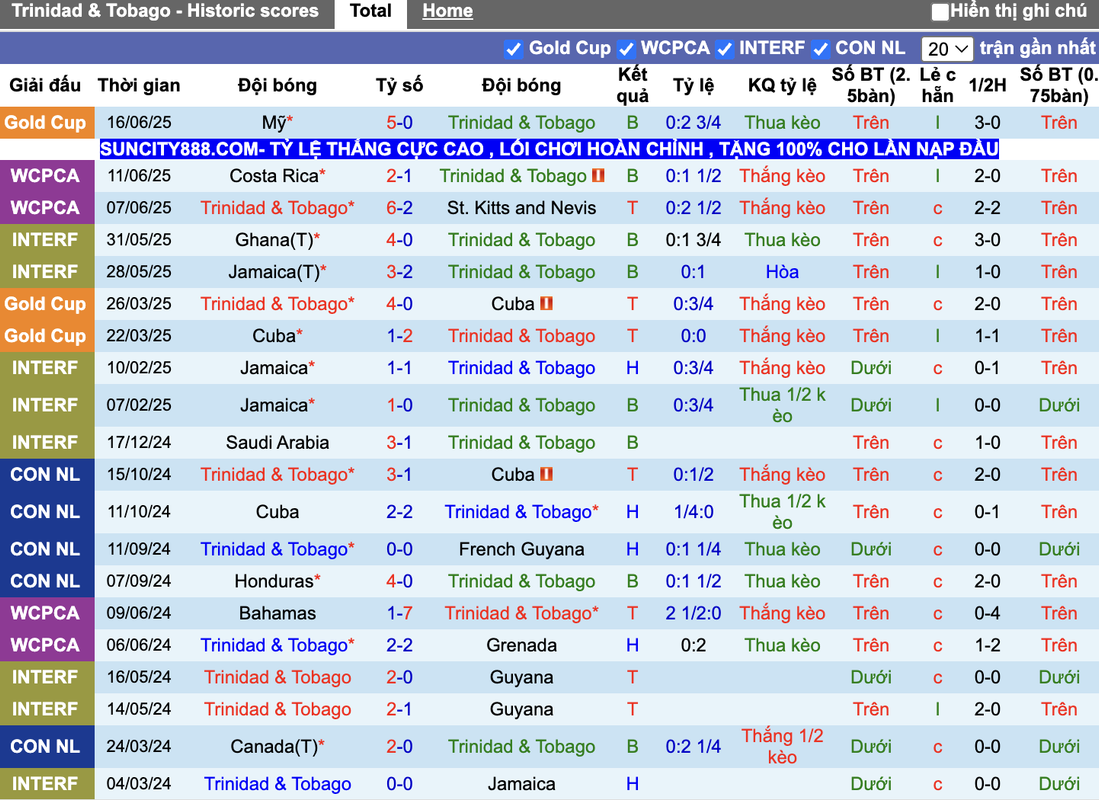
Task: Open the 5-0 score of Mỹ match
Action: 399,123
